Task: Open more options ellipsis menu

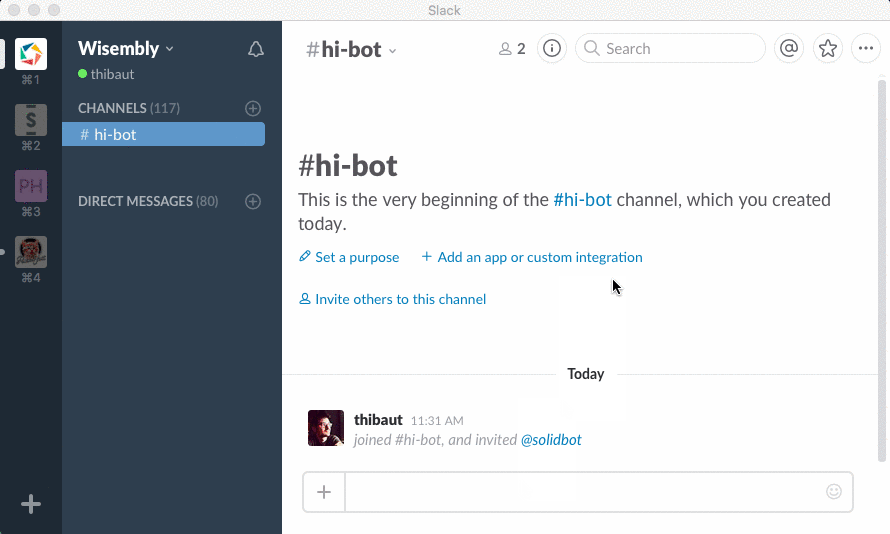Action: (x=866, y=49)
